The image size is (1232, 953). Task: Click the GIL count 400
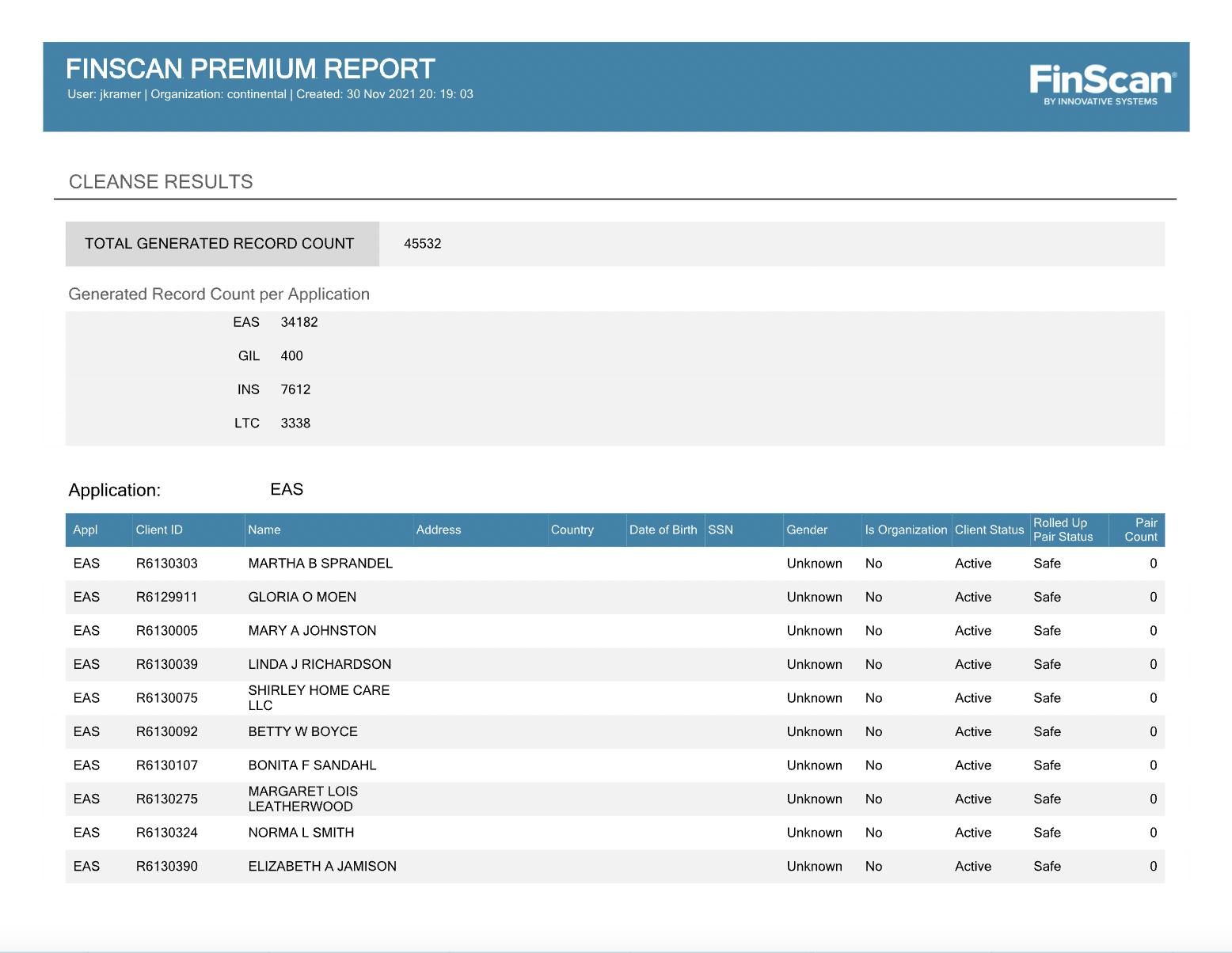pyautogui.click(x=292, y=356)
